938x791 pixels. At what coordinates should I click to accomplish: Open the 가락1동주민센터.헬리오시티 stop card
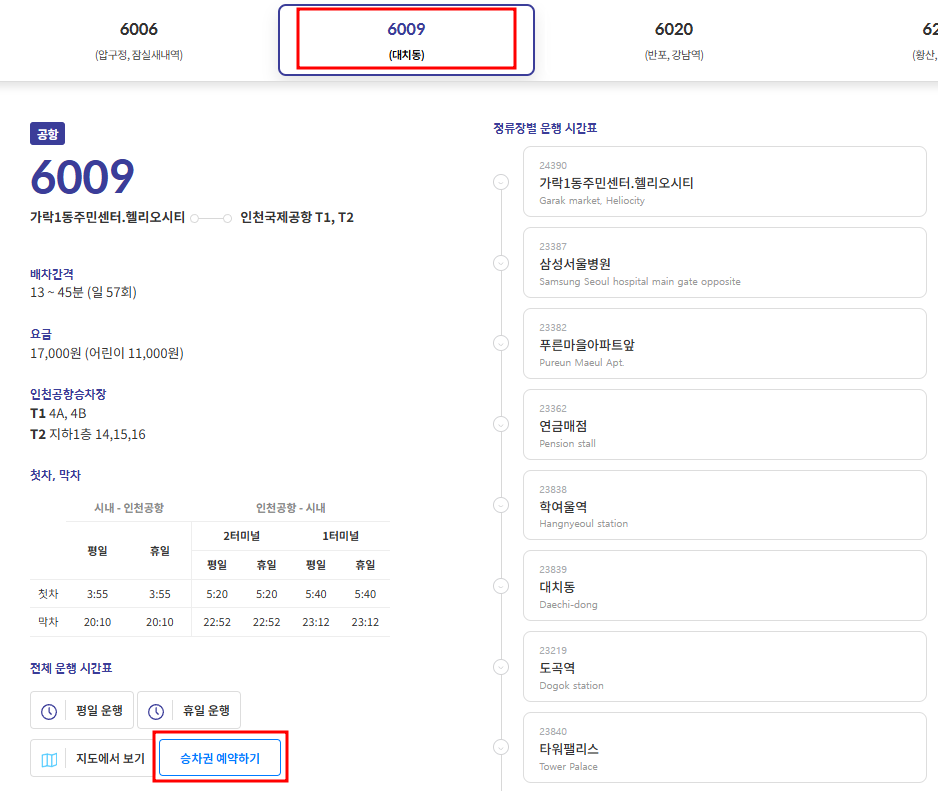coord(724,182)
